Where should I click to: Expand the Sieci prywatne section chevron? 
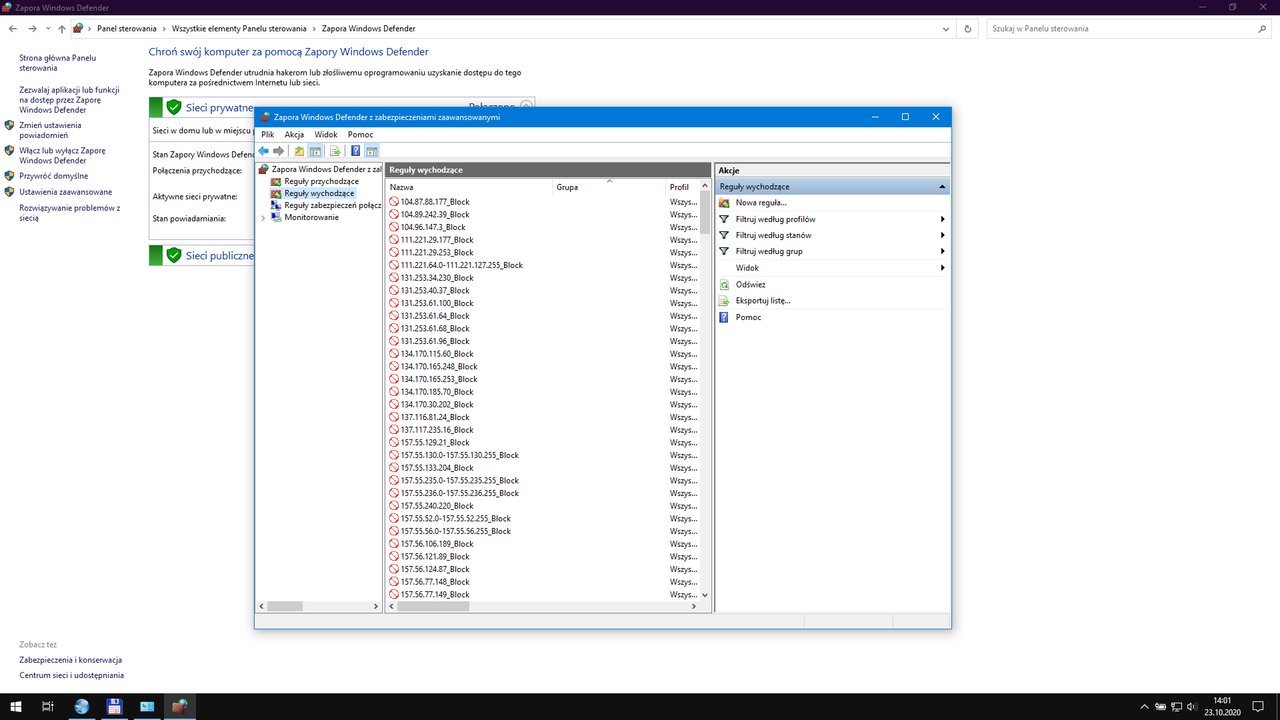pyautogui.click(x=527, y=106)
